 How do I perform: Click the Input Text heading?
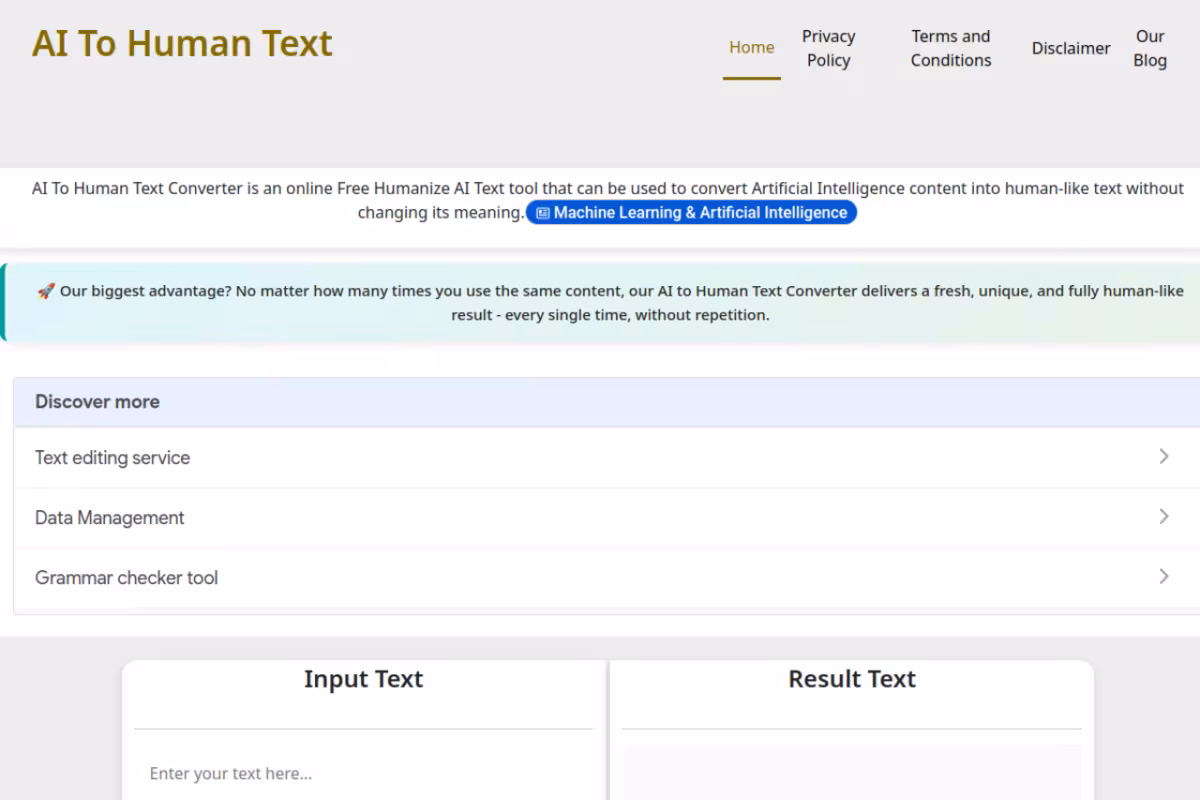click(x=364, y=679)
